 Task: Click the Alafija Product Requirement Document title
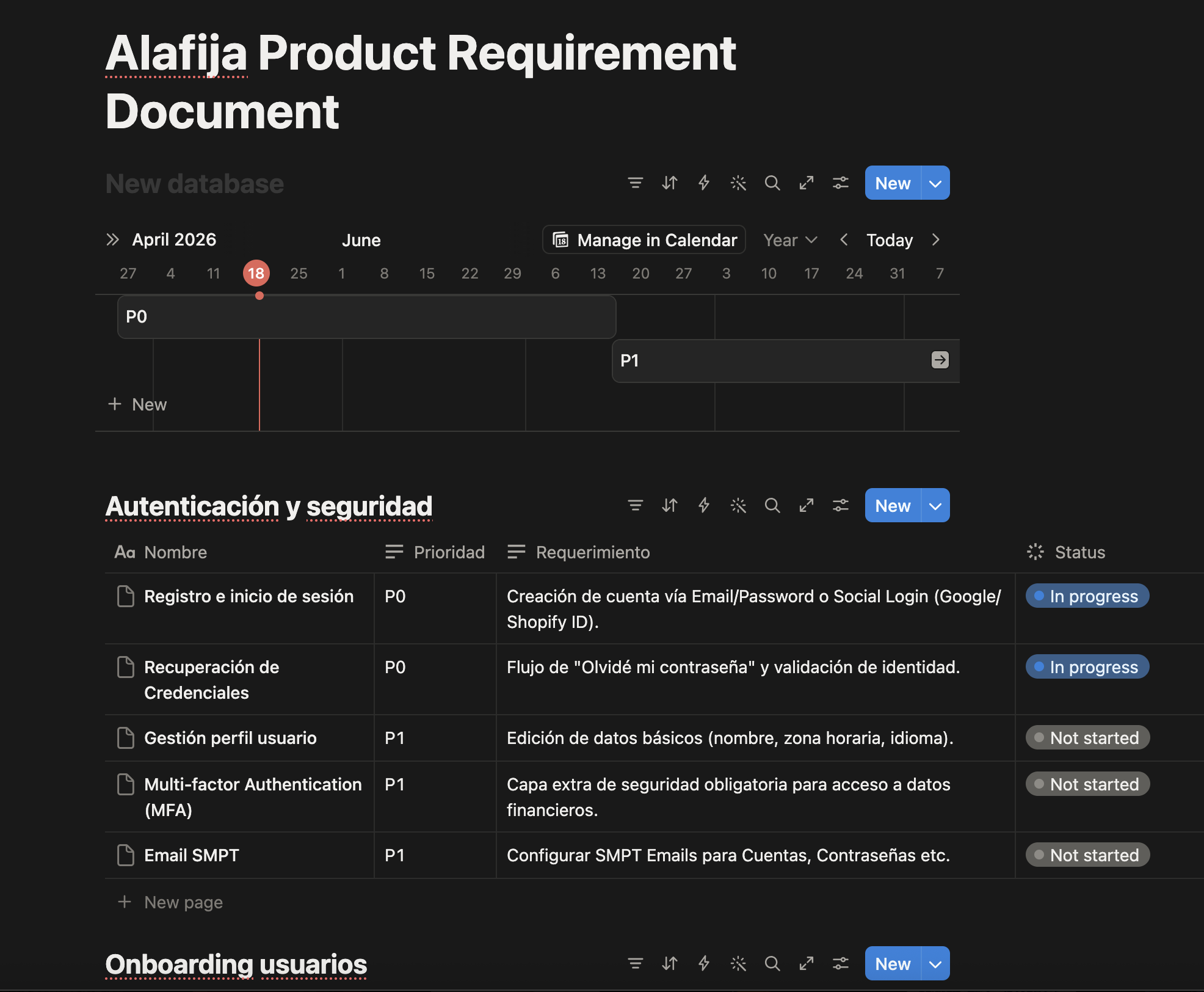(421, 82)
